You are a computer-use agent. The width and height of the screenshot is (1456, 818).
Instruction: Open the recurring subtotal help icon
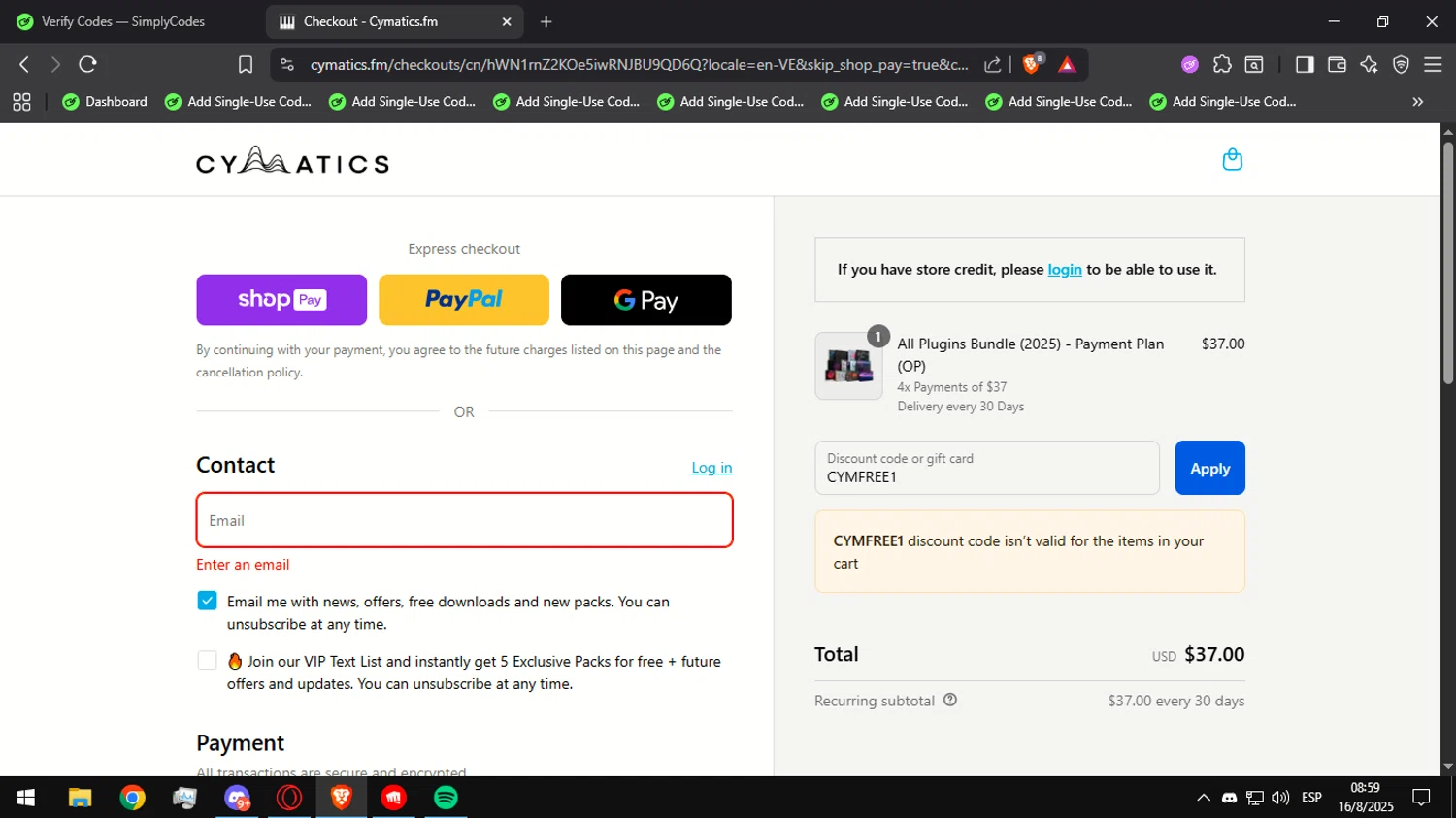950,700
